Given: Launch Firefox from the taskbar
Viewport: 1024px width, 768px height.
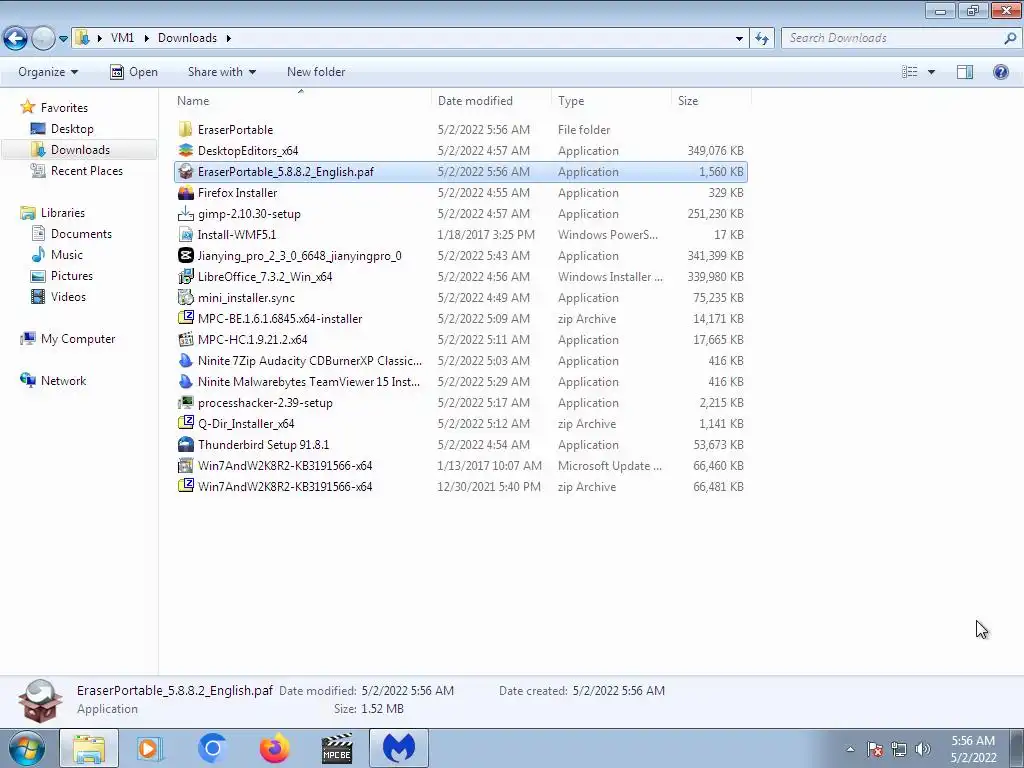Looking at the screenshot, I should point(274,748).
